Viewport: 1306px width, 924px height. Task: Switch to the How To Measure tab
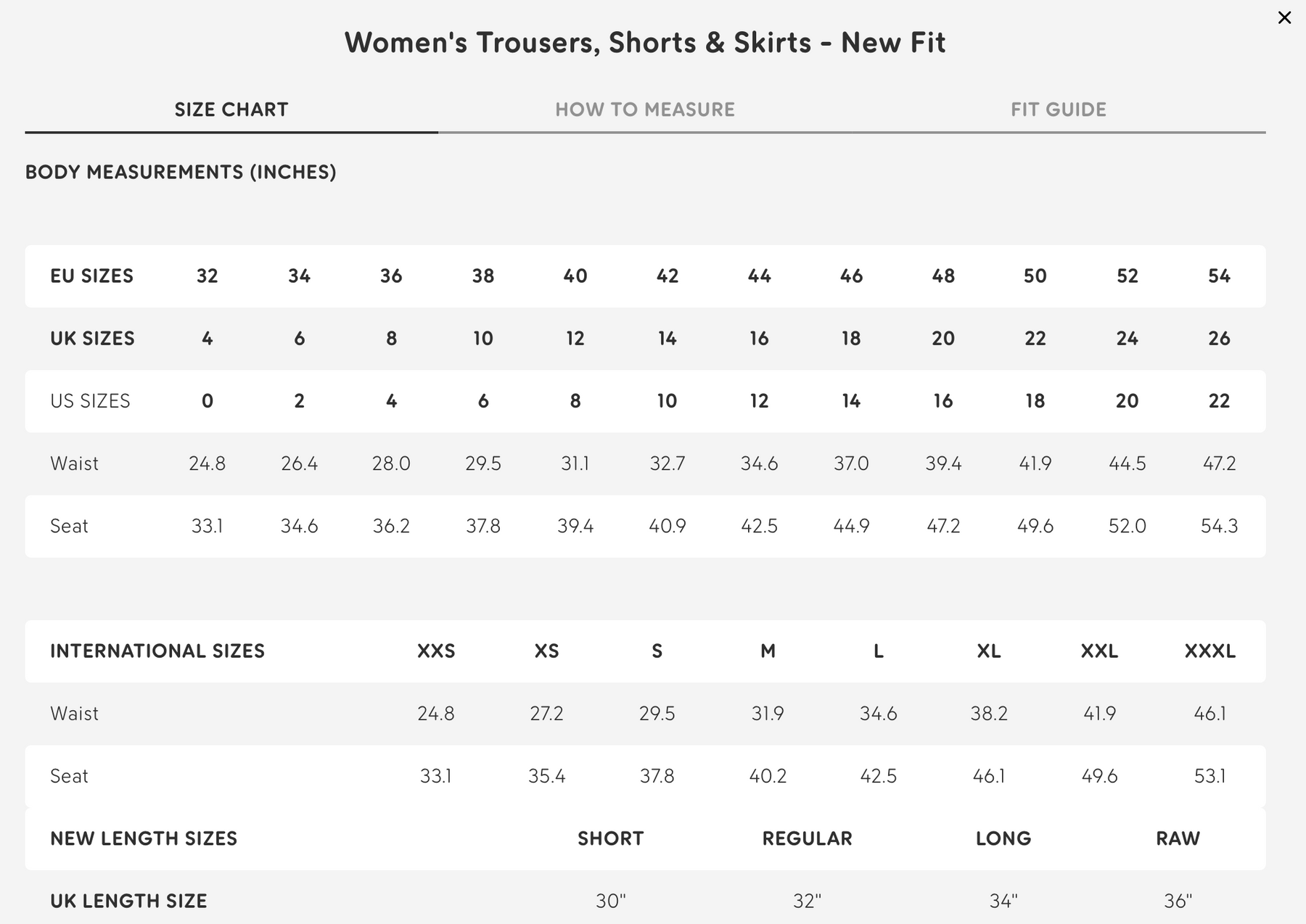[x=645, y=110]
